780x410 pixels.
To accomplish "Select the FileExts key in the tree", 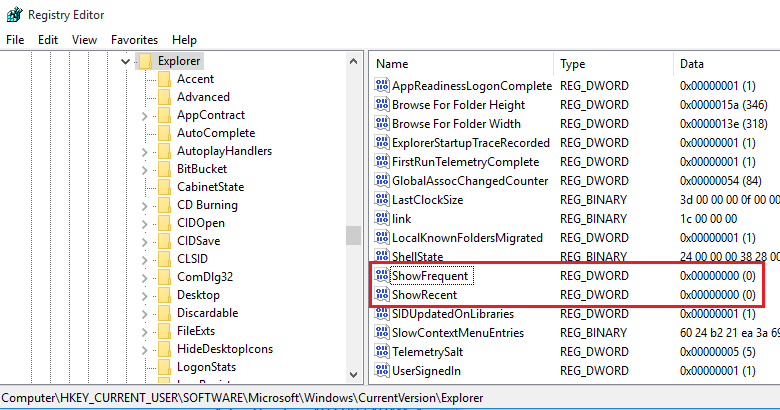I will click(196, 331).
